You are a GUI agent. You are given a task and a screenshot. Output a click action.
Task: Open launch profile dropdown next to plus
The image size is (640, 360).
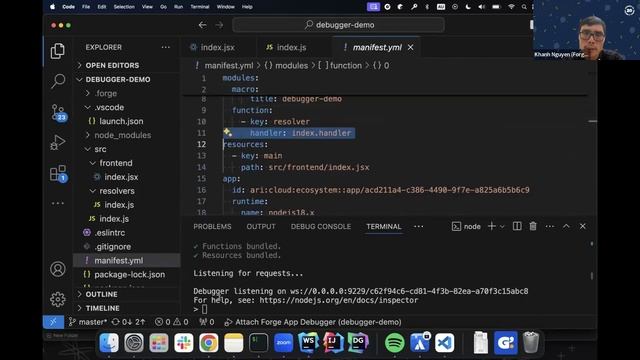[502, 227]
